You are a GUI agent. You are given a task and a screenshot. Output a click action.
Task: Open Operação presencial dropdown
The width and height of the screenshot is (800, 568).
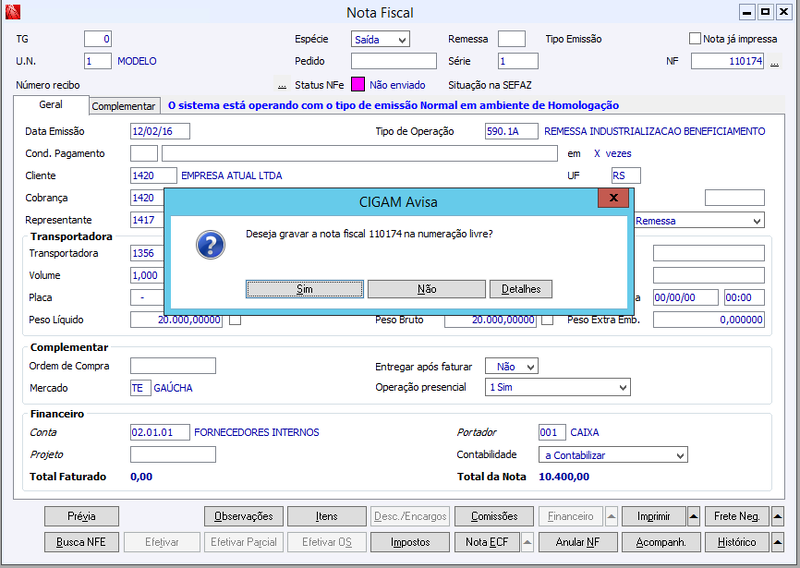(558, 387)
